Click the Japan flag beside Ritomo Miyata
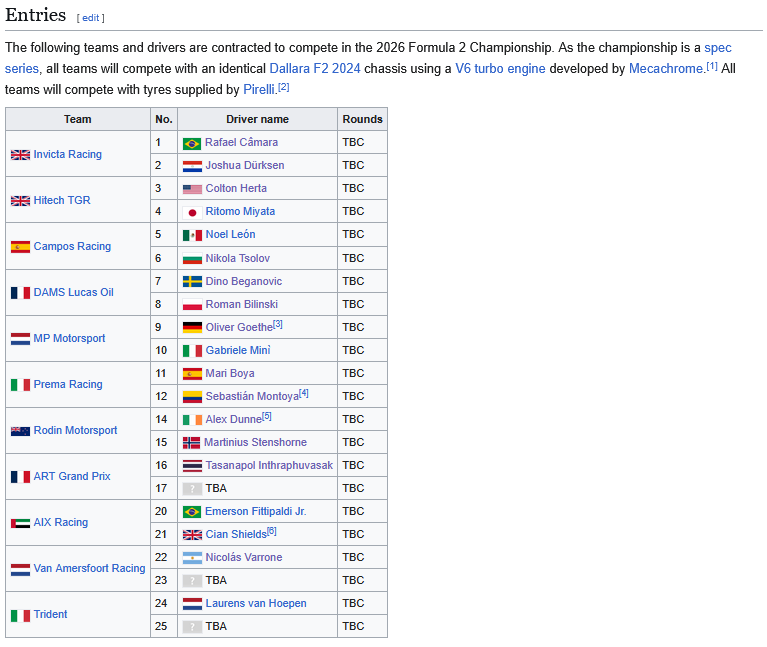The height and width of the screenshot is (647, 767). 192,212
